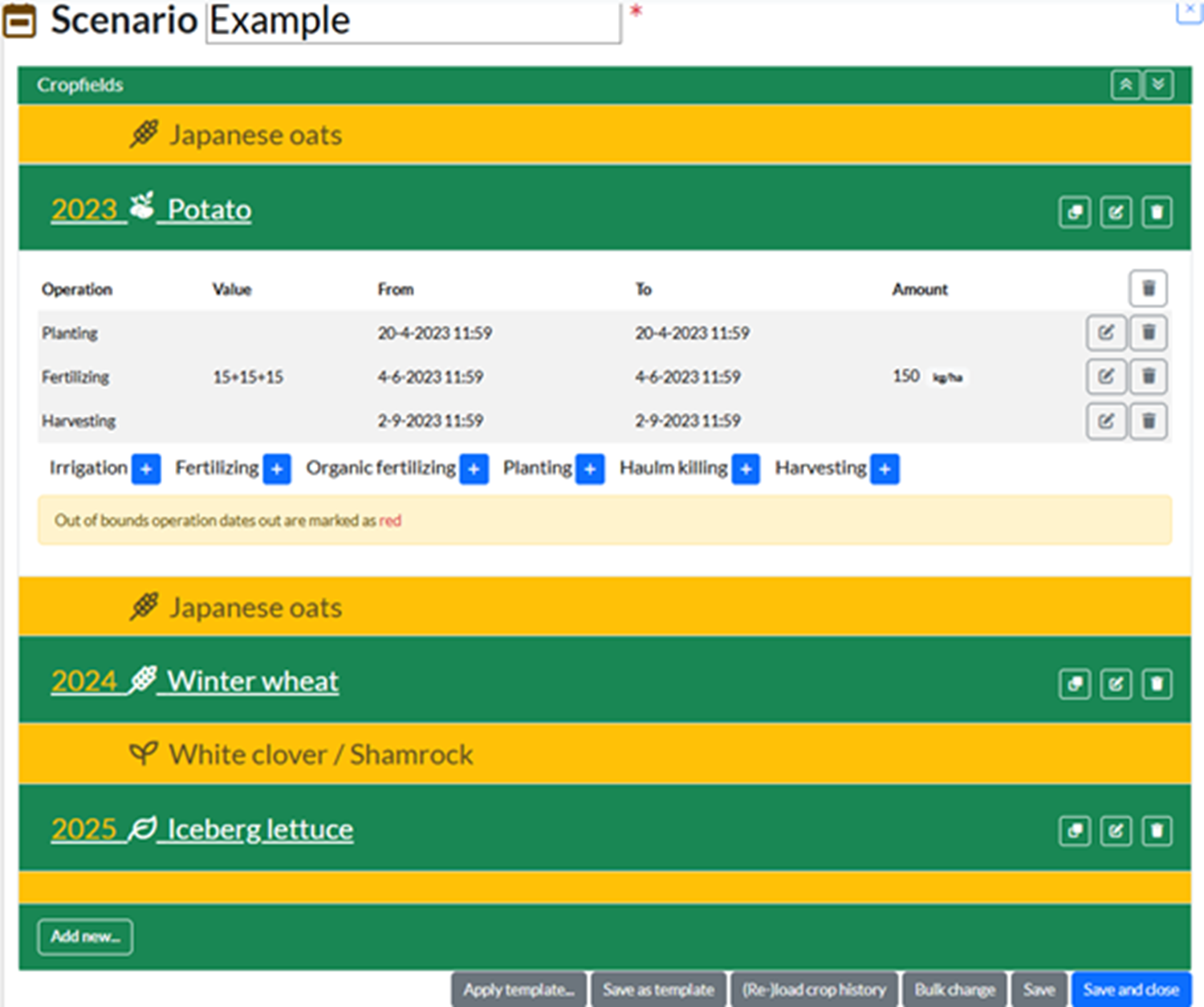
Task: Click Apply template... button
Action: (x=519, y=989)
